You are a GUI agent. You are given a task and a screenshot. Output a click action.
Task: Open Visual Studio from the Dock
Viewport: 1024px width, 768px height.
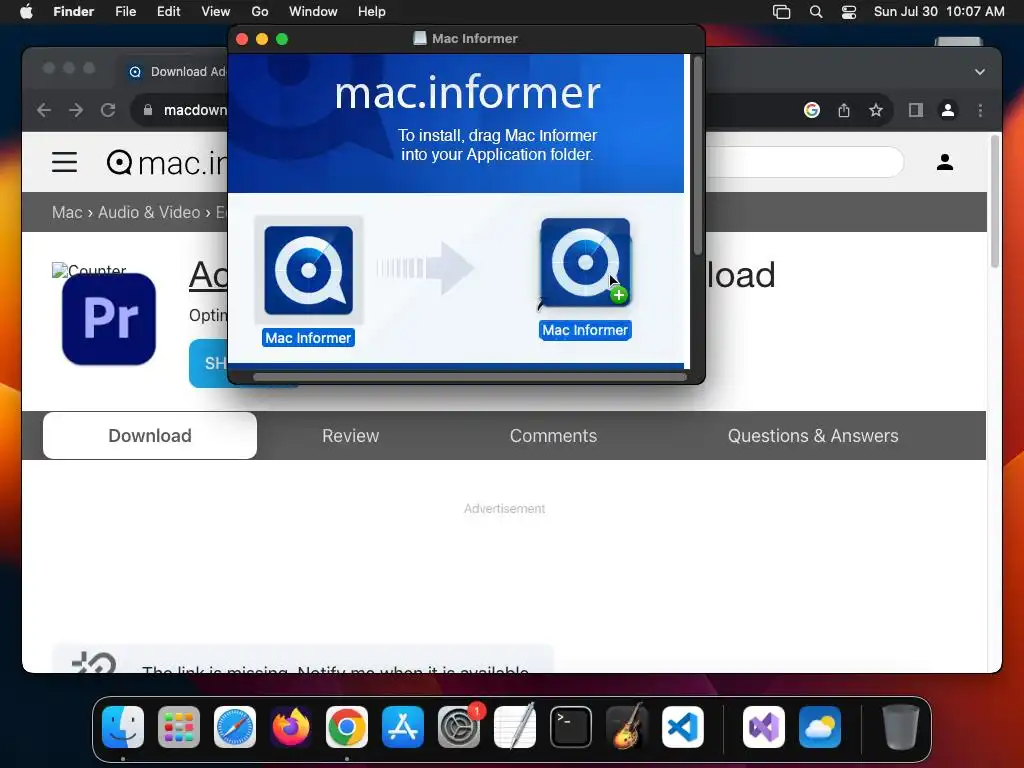pyautogui.click(x=764, y=727)
